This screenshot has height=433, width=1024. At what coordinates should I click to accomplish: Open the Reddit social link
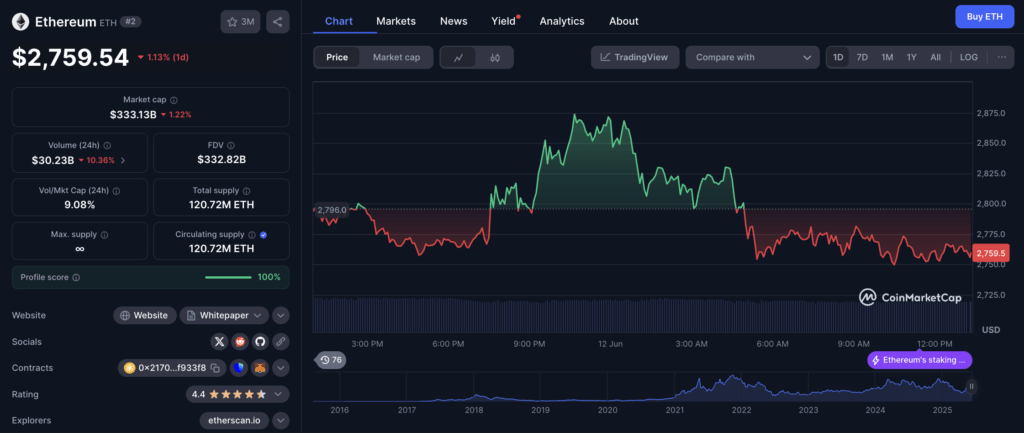240,342
